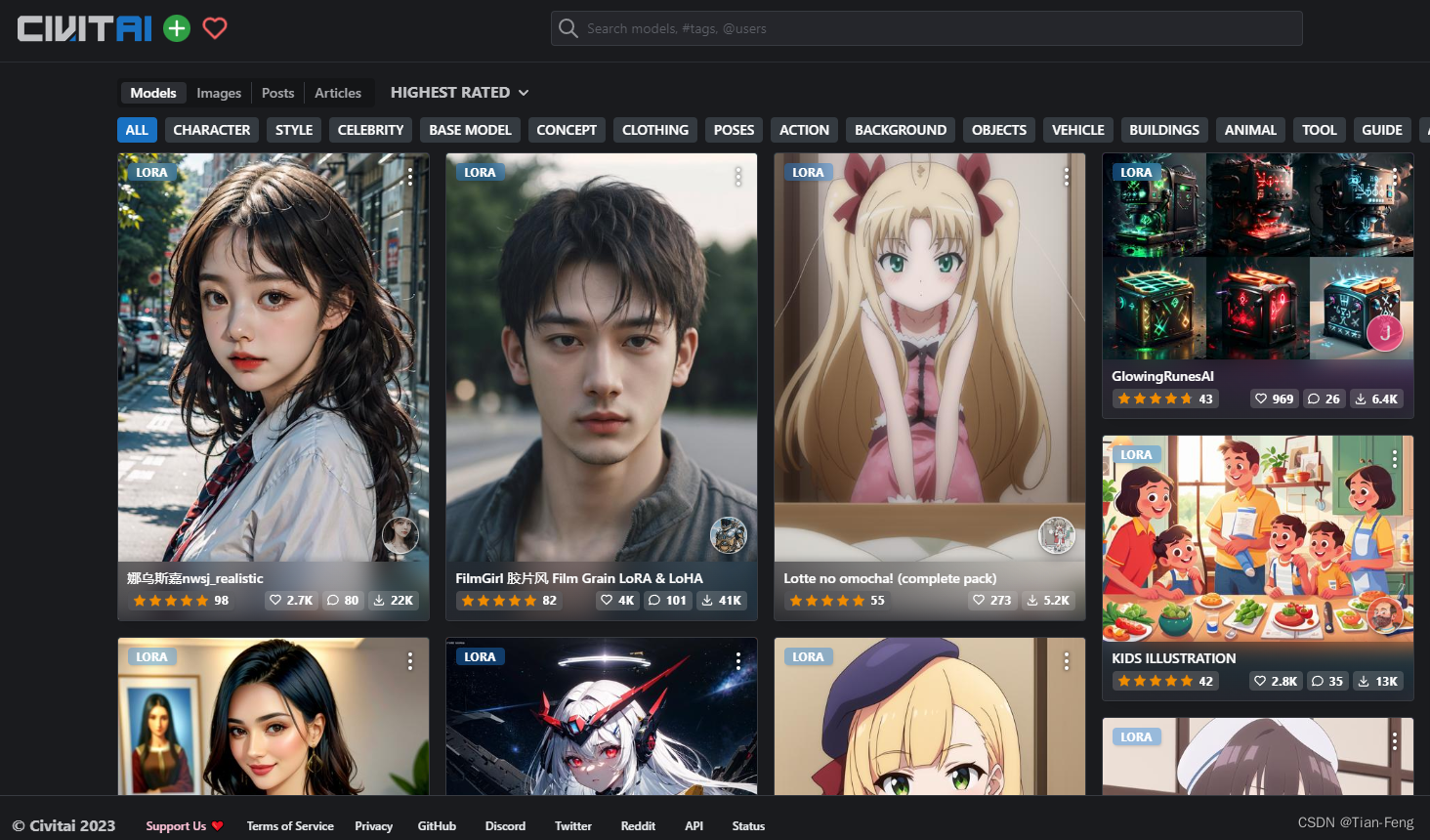1430x840 pixels.
Task: Filter by ANIMAL category
Action: point(1250,130)
